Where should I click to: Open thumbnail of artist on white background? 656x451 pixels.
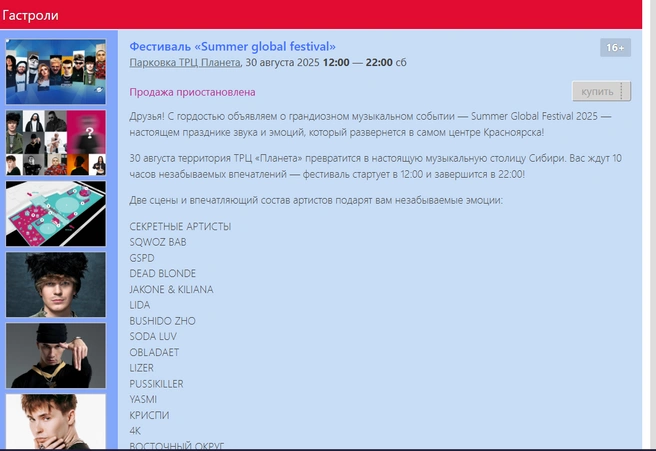coord(56,422)
